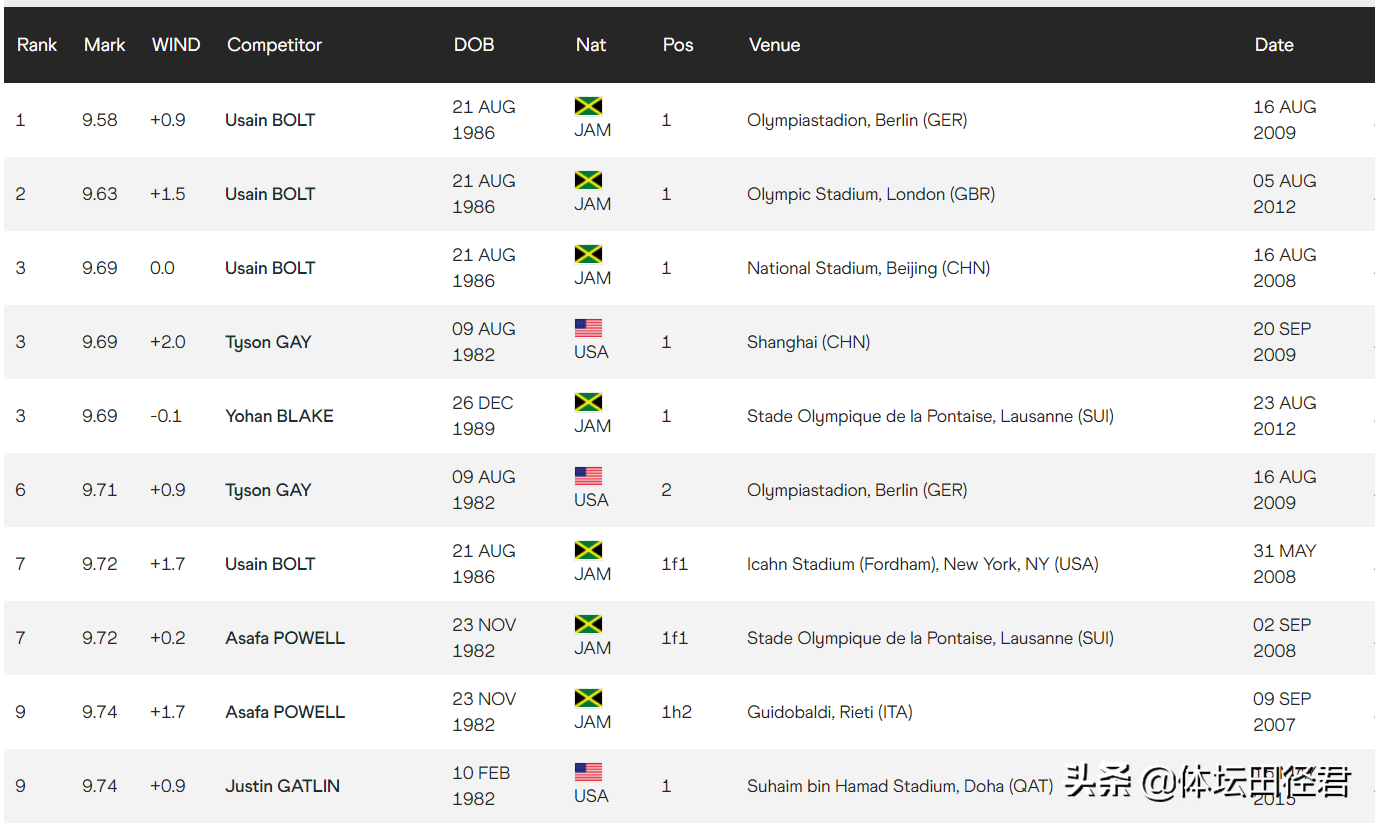Click the Jamaica flag in Bolt's 9.58 row

point(588,106)
